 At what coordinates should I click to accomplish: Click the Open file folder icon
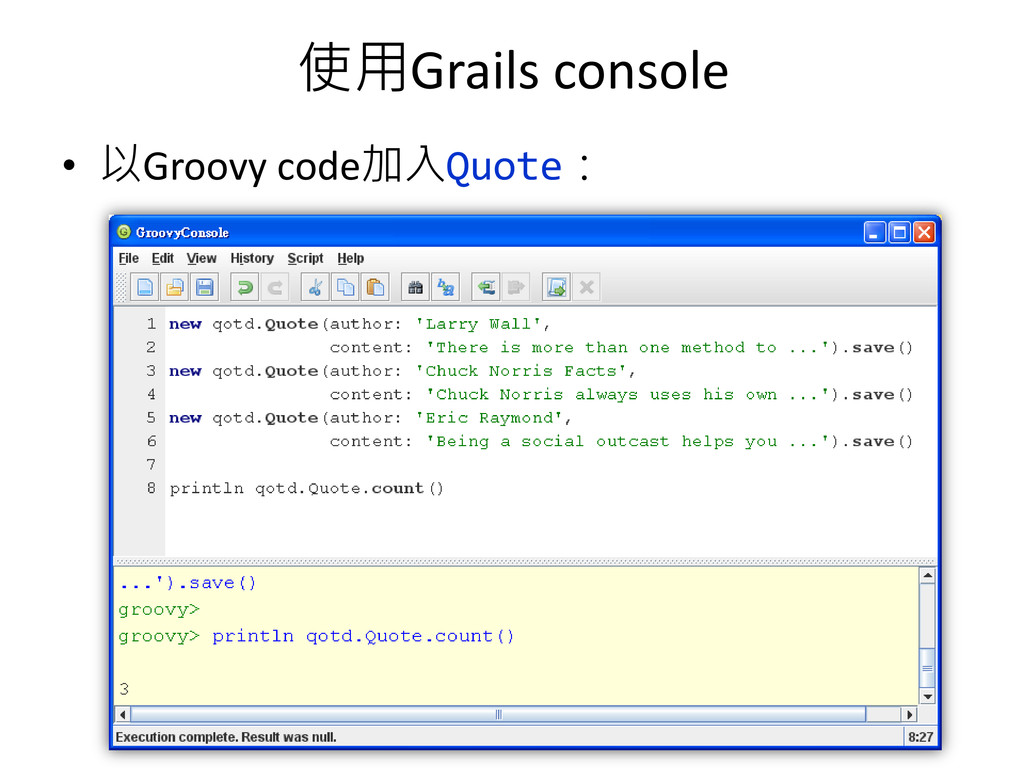pyautogui.click(x=175, y=287)
